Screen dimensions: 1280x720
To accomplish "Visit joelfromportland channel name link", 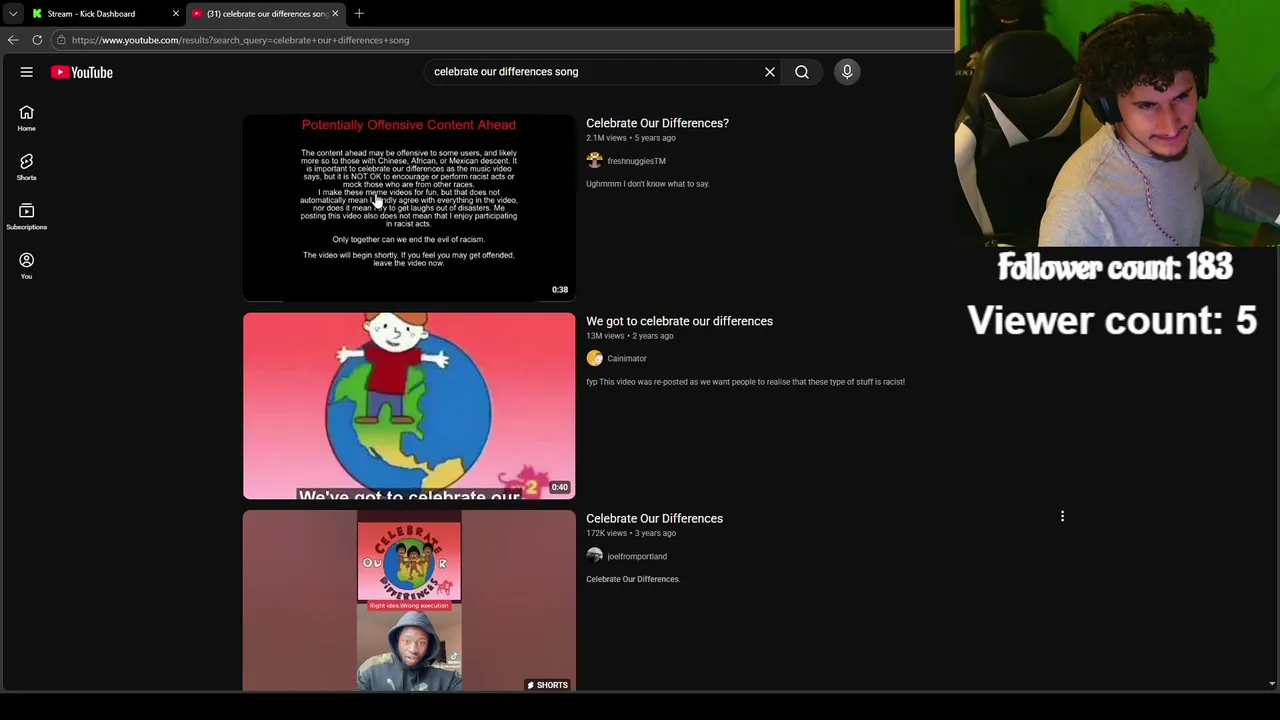I will tap(637, 556).
